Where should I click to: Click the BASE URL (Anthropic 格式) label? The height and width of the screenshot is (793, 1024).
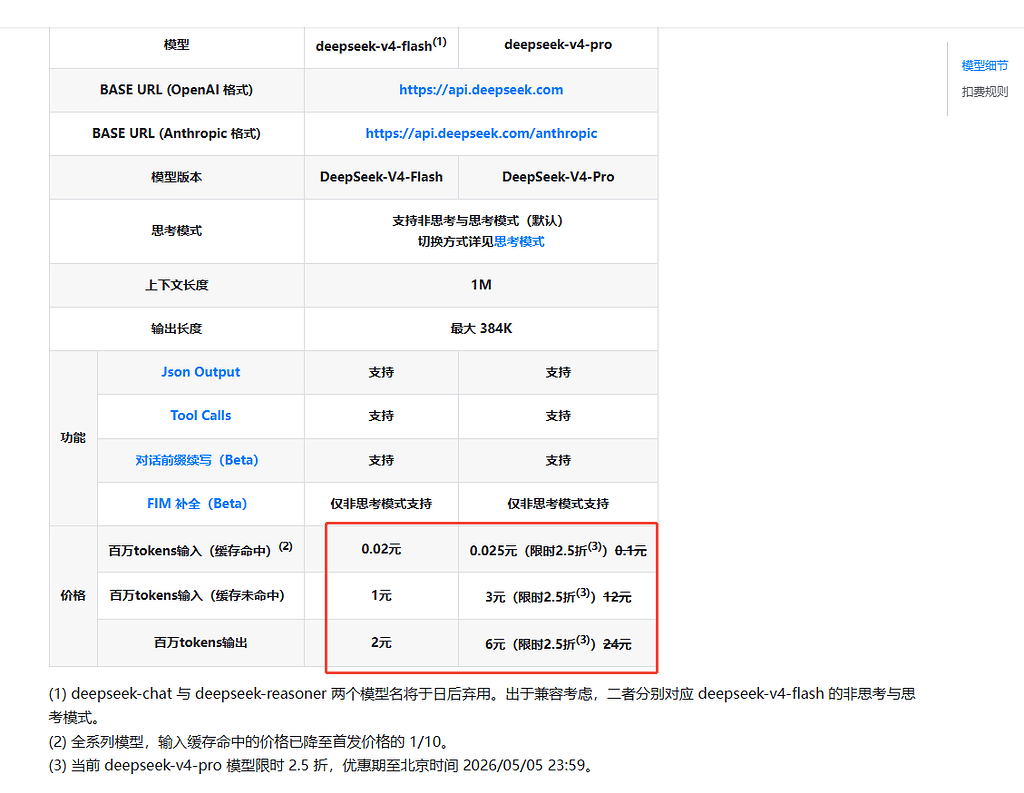click(x=176, y=133)
